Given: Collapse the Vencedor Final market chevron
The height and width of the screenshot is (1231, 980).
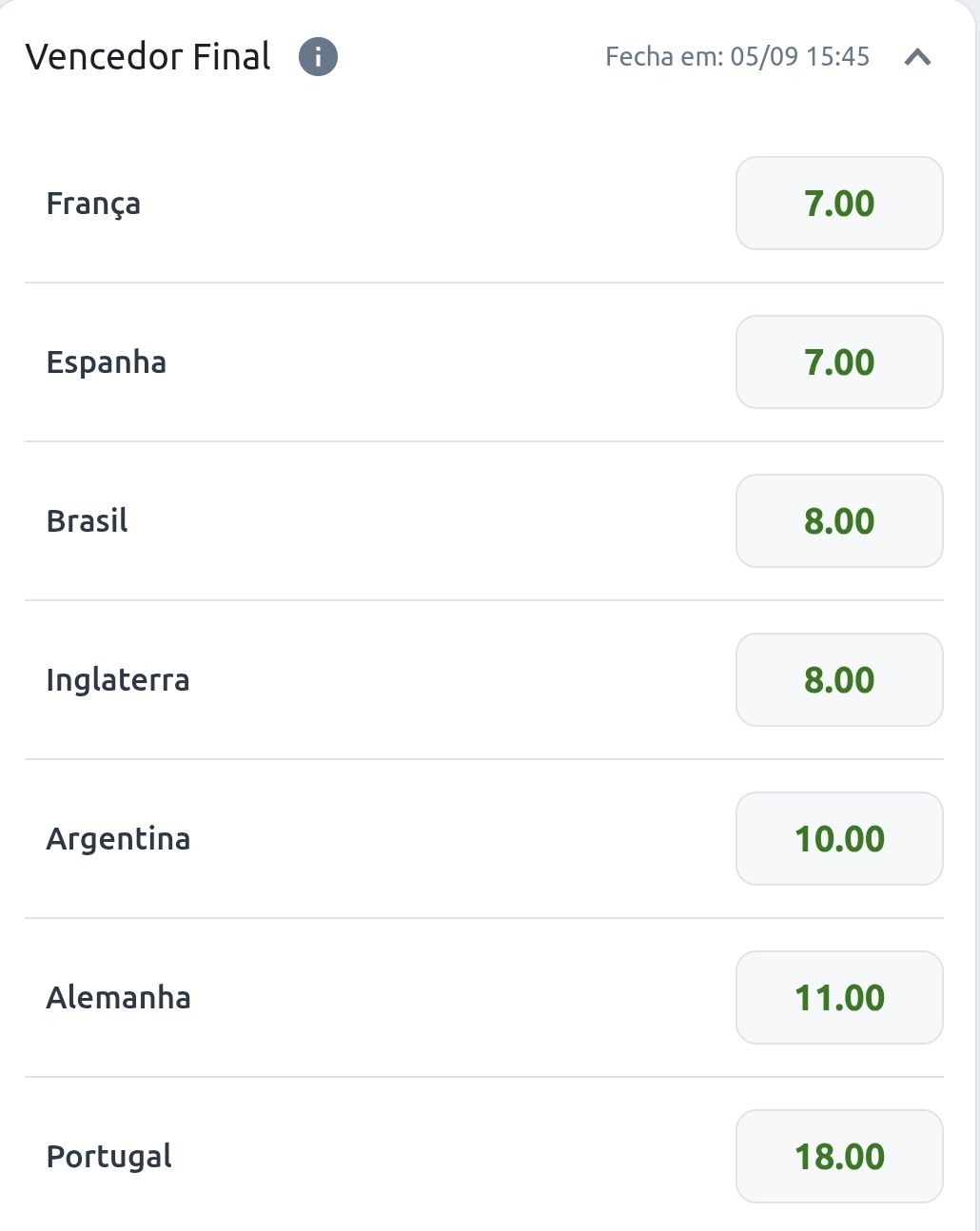Looking at the screenshot, I should coord(917,57).
